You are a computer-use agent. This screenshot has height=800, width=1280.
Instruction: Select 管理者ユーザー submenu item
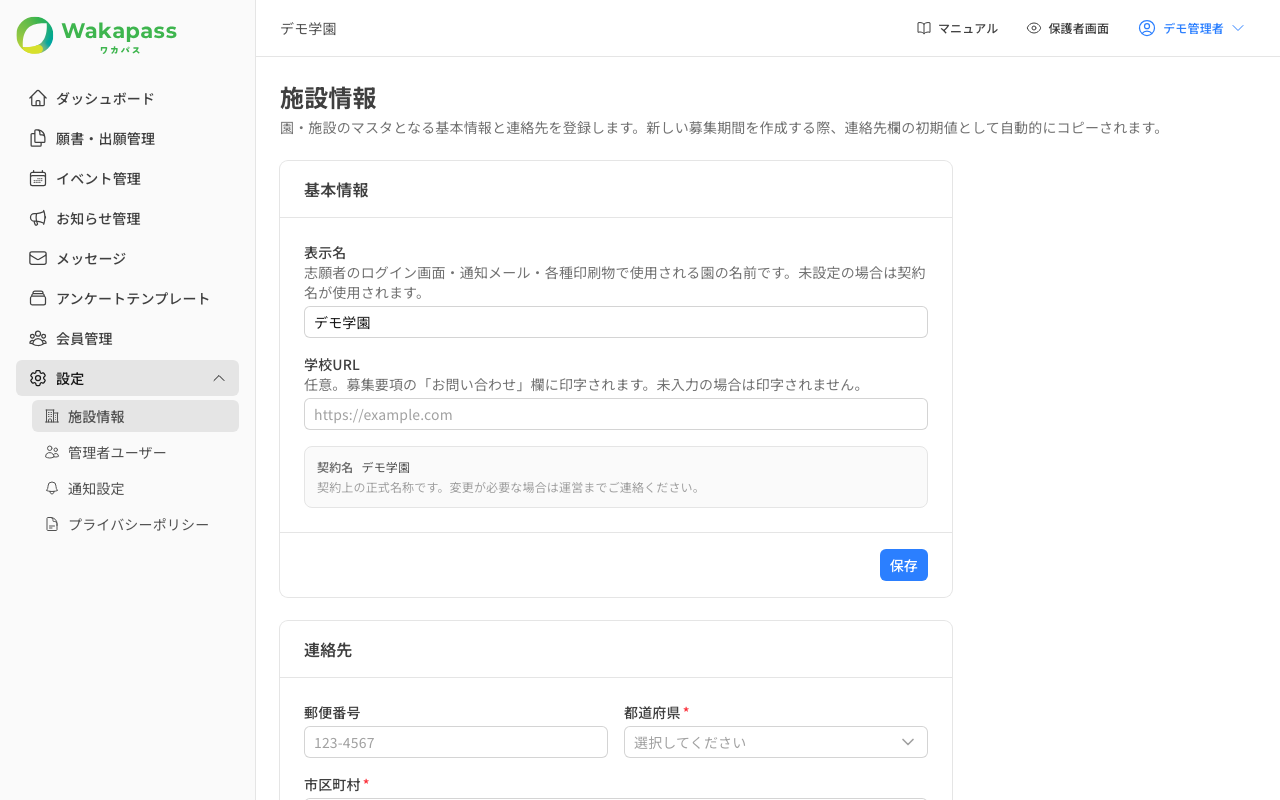(x=135, y=452)
